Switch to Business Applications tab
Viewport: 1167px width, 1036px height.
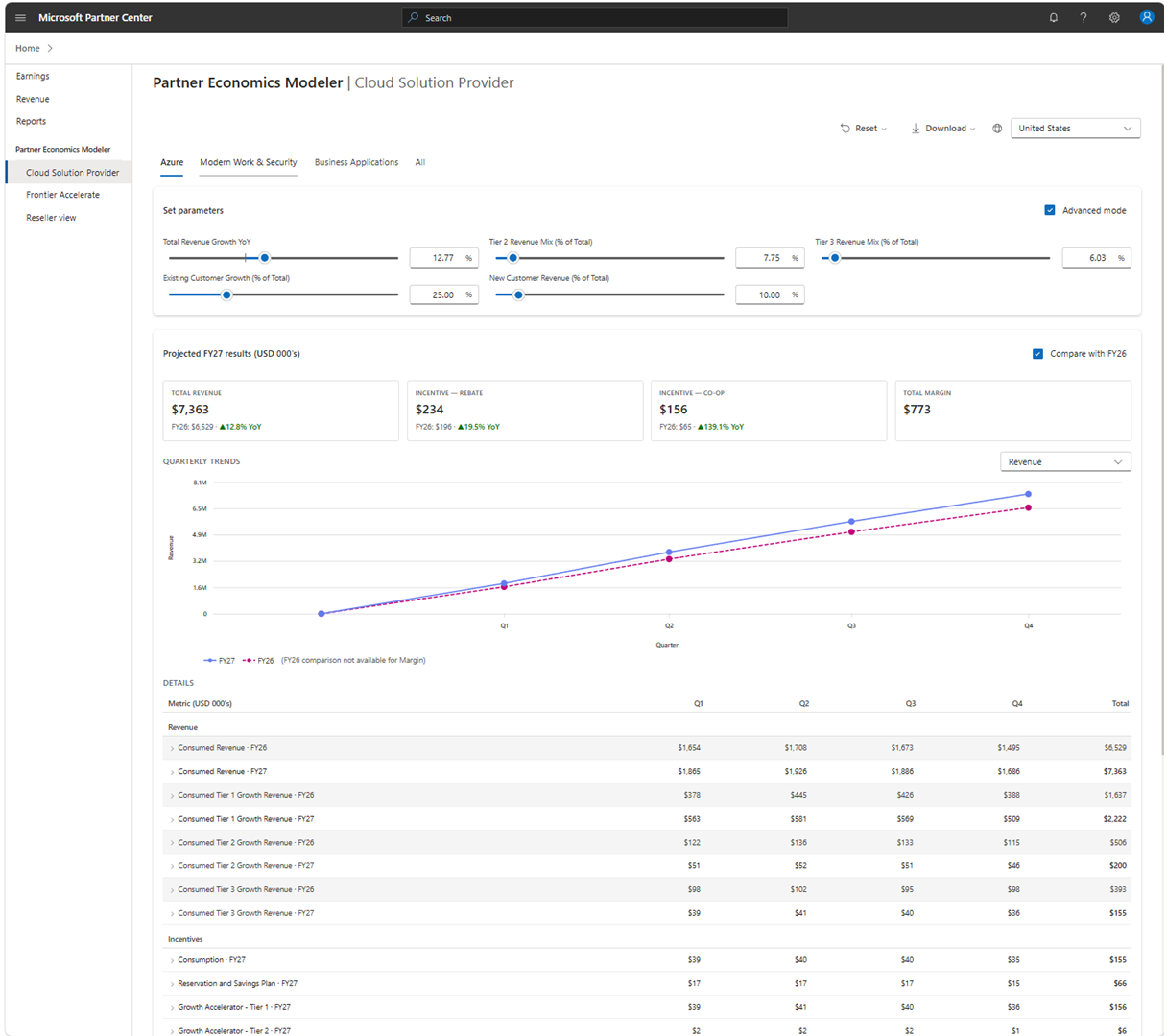coord(356,162)
